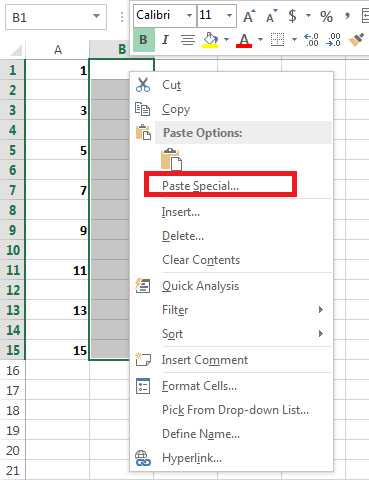The height and width of the screenshot is (480, 369).
Task: Select row 16 header
Action: click(13, 370)
